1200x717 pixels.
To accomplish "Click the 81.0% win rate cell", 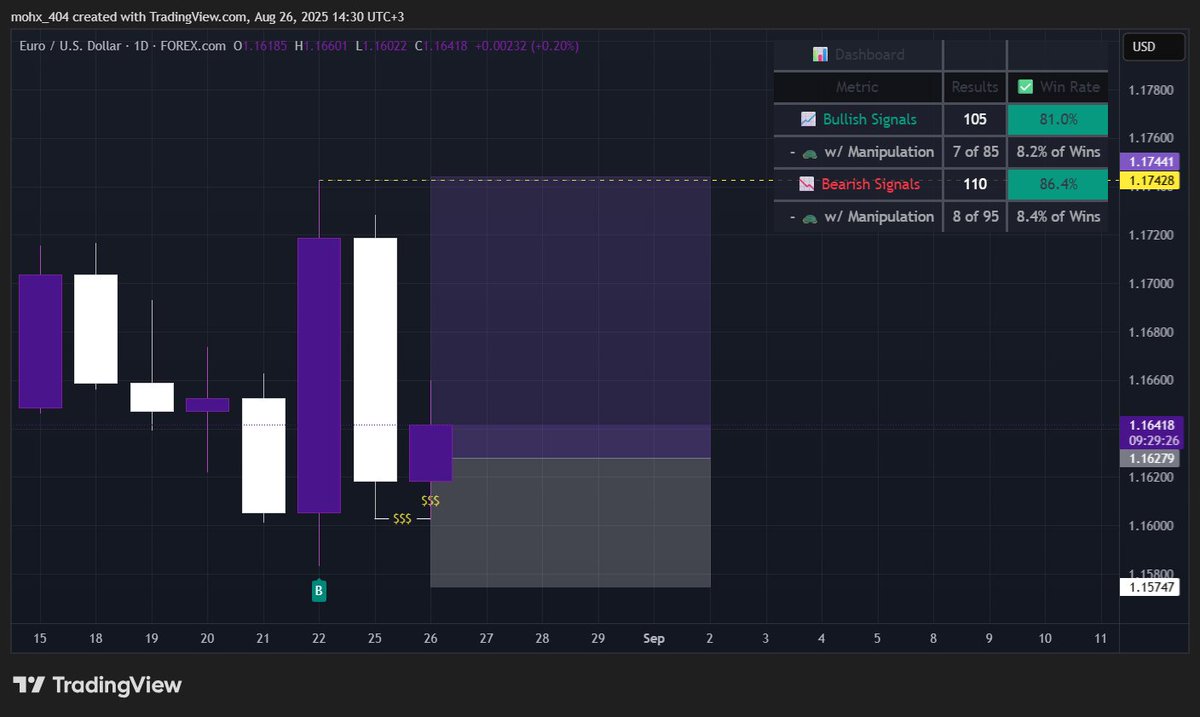I will pos(1058,120).
